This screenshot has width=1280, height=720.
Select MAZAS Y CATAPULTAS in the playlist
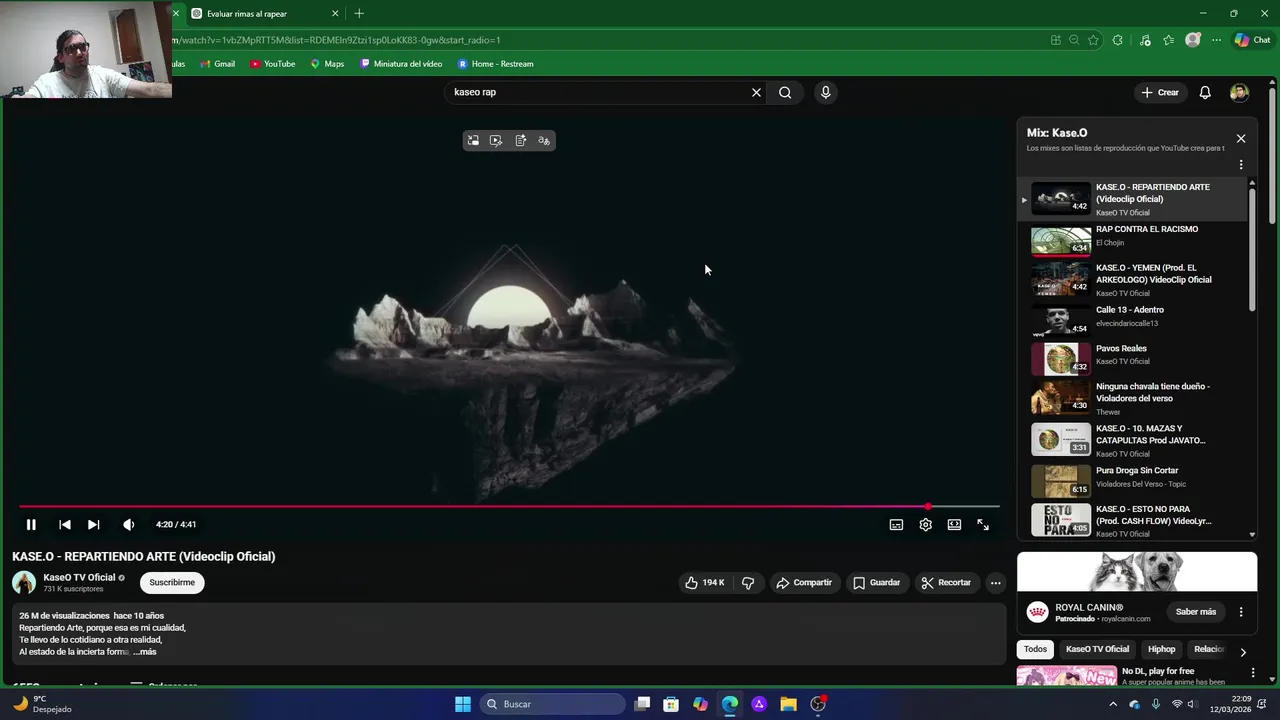click(1132, 440)
